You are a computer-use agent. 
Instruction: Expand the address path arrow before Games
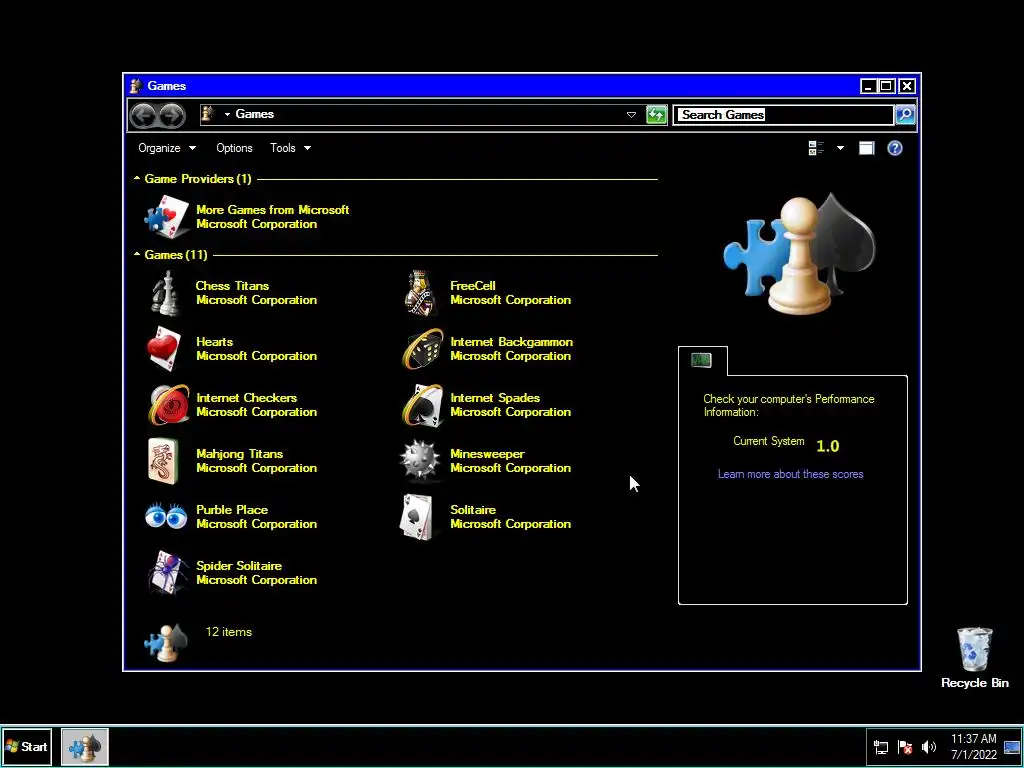click(227, 114)
